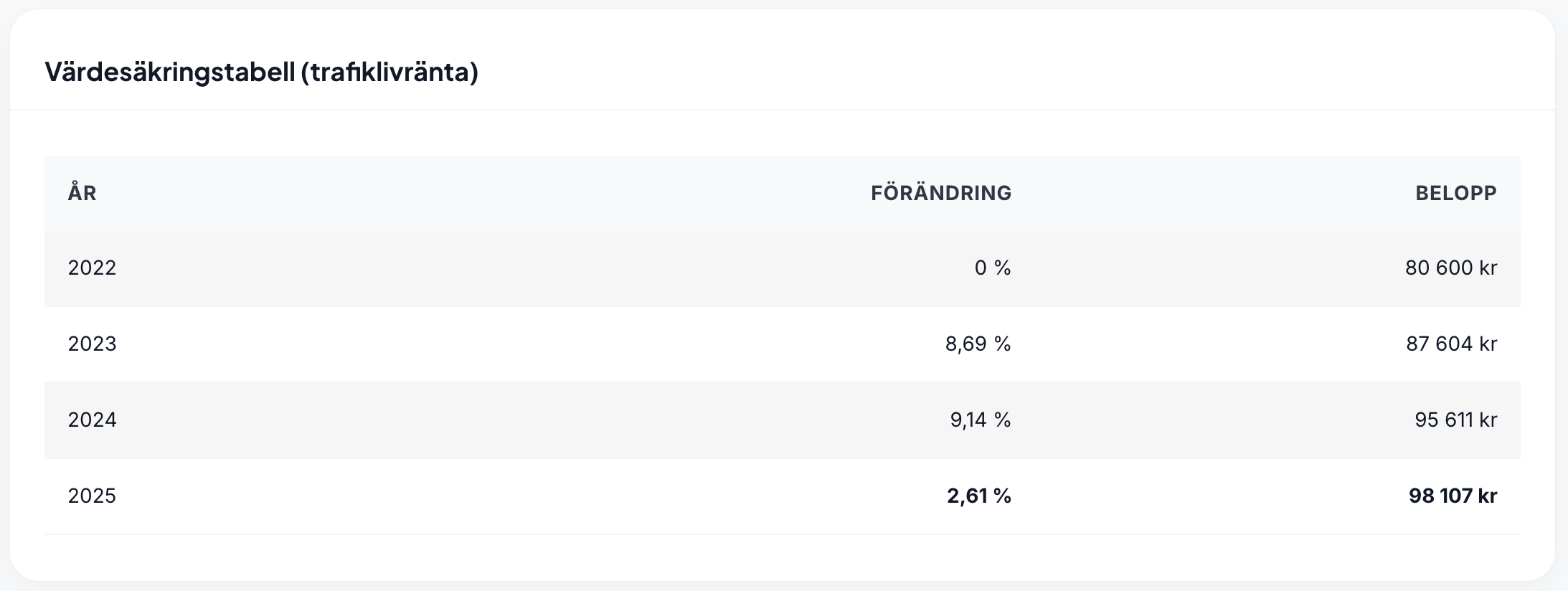Viewport: 1568px width, 591px height.
Task: Select the 2023 year cell
Action: (x=92, y=344)
